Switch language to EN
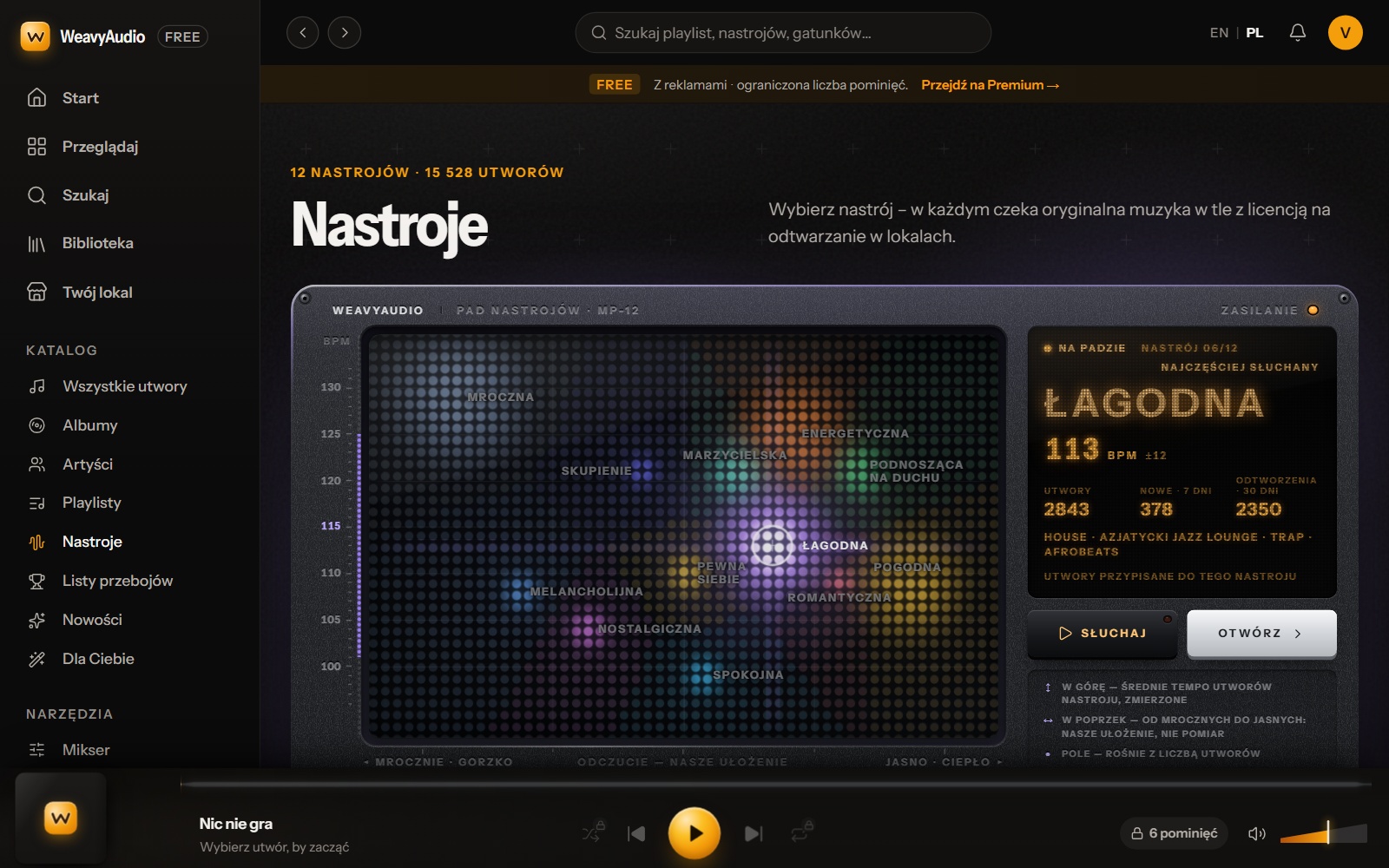 tap(1220, 33)
